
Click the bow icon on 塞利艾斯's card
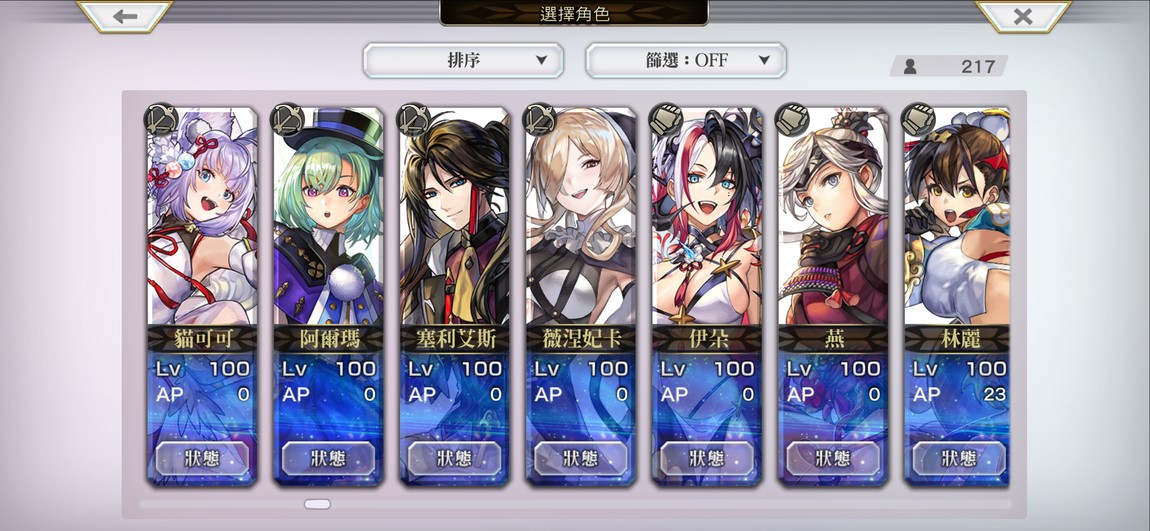pyautogui.click(x=412, y=120)
